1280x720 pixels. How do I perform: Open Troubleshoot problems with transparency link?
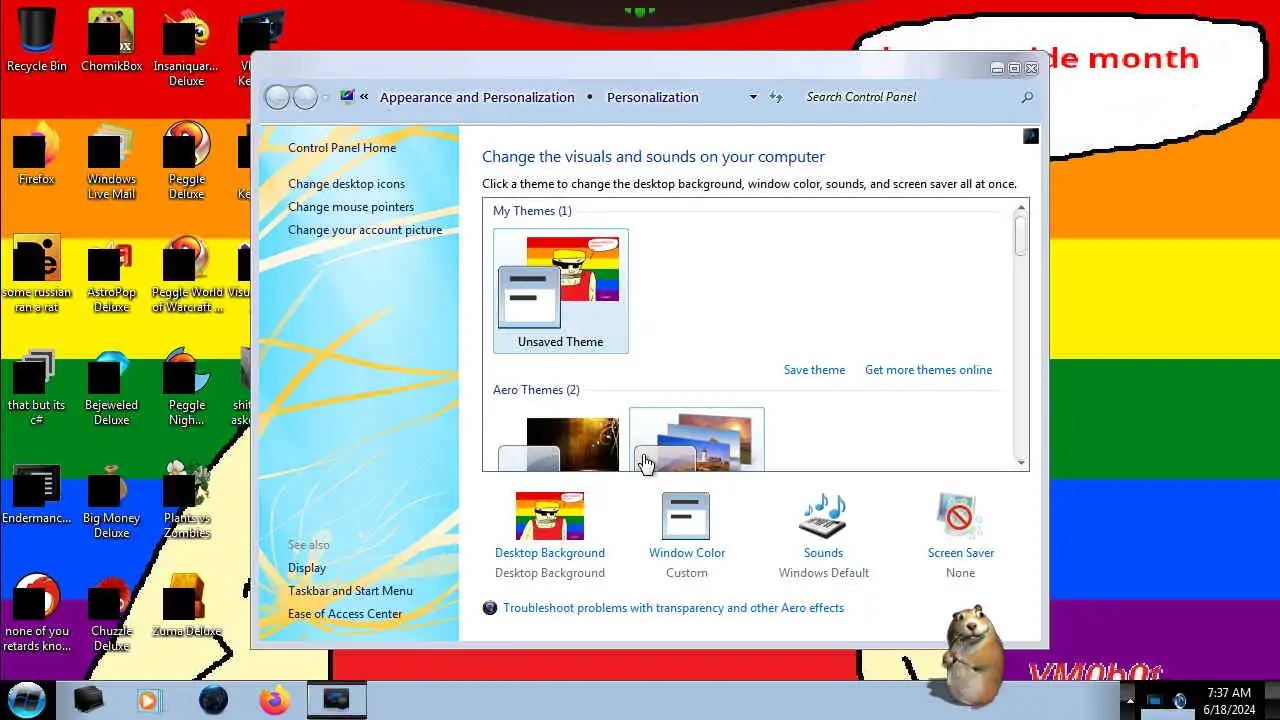click(x=673, y=608)
